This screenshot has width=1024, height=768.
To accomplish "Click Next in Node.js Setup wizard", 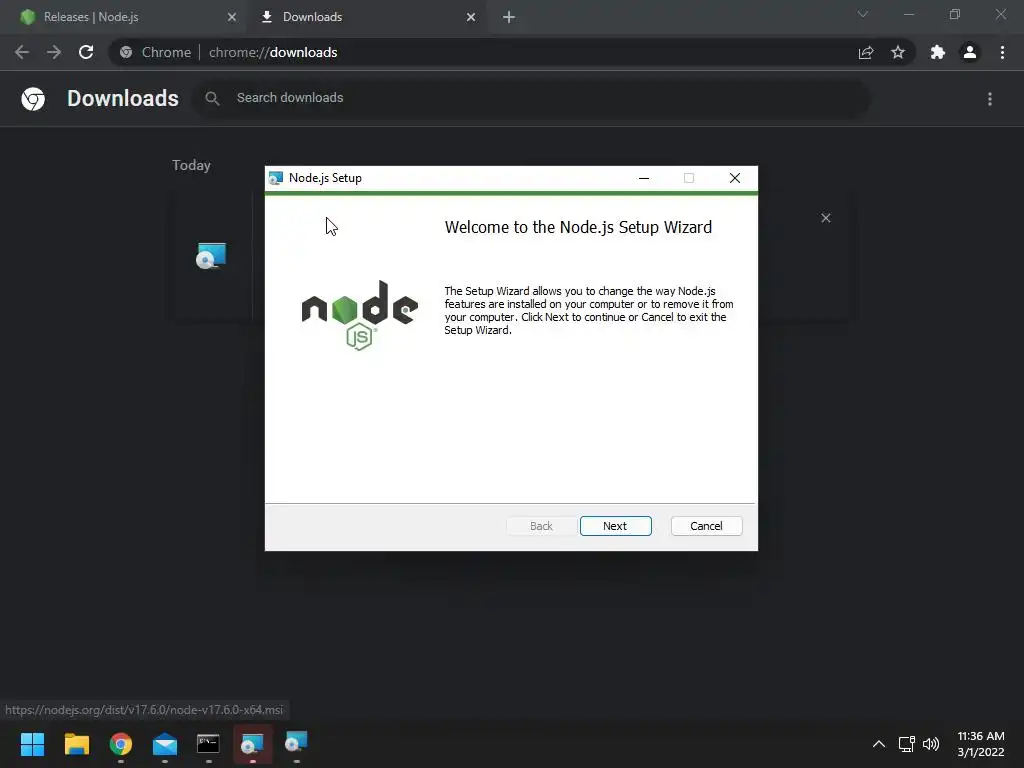I will point(615,526).
